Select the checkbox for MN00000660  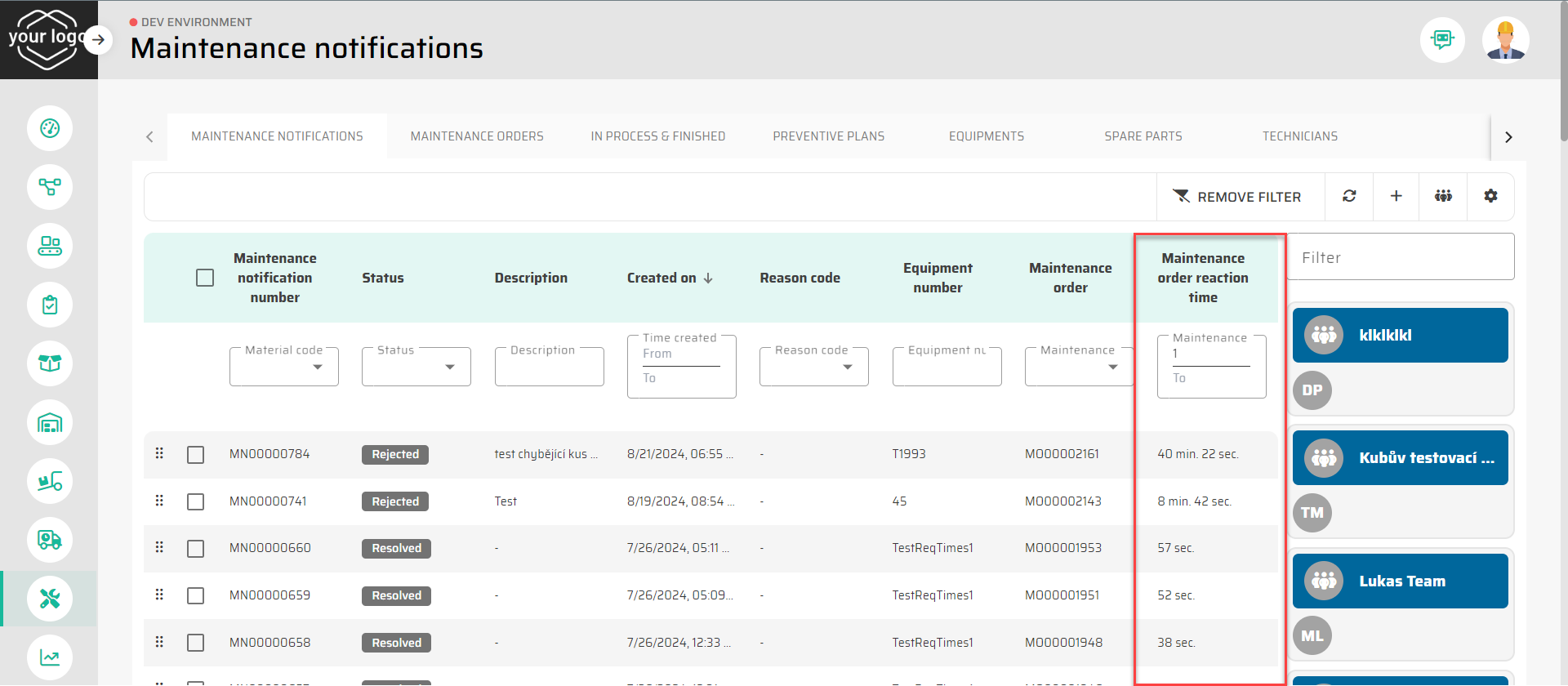point(195,549)
